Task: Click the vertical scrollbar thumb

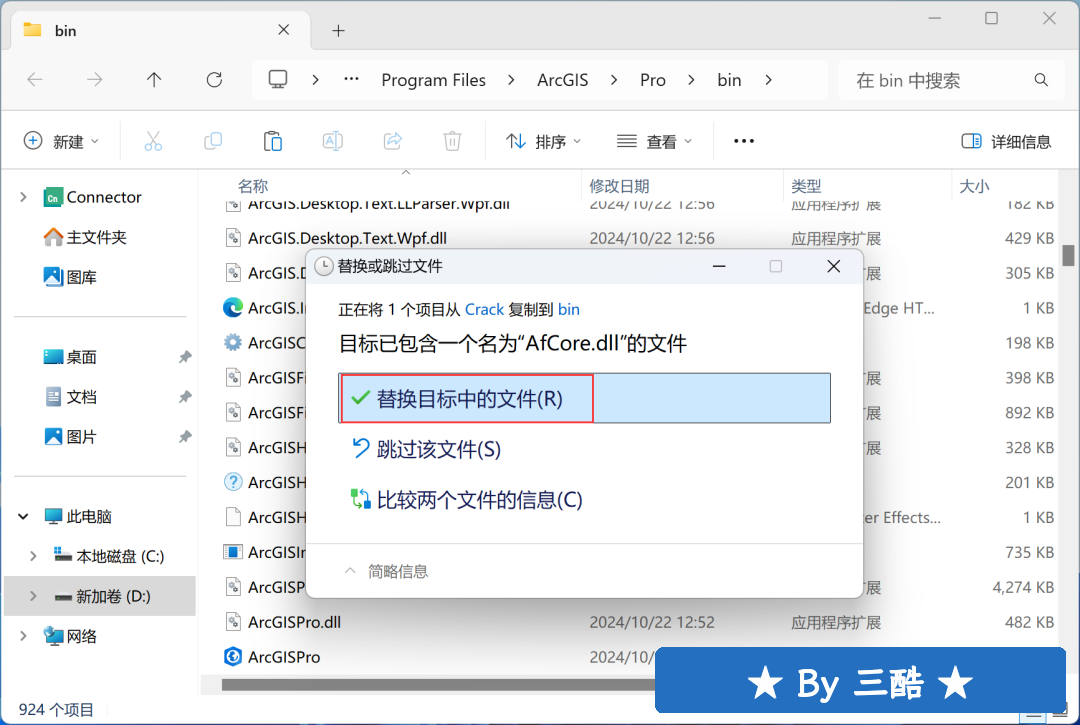Action: 1068,255
